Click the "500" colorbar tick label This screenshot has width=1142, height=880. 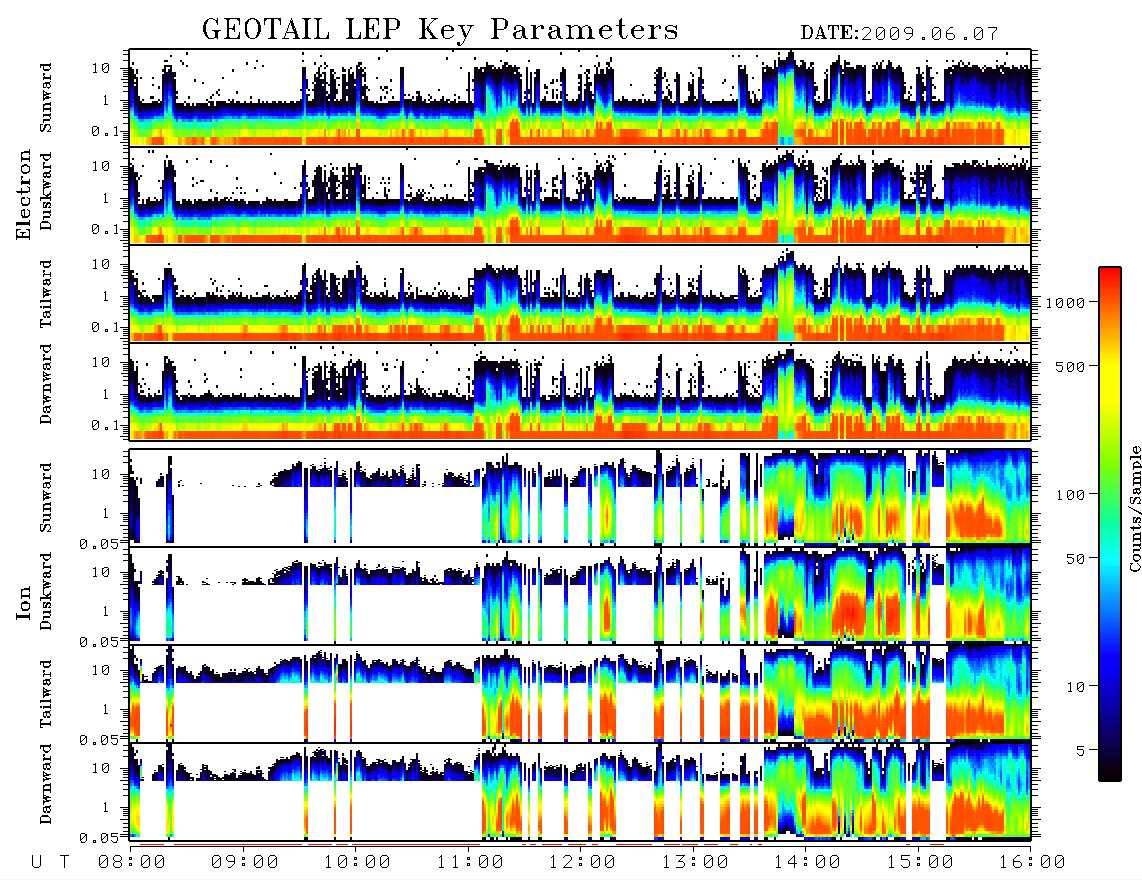[1071, 366]
